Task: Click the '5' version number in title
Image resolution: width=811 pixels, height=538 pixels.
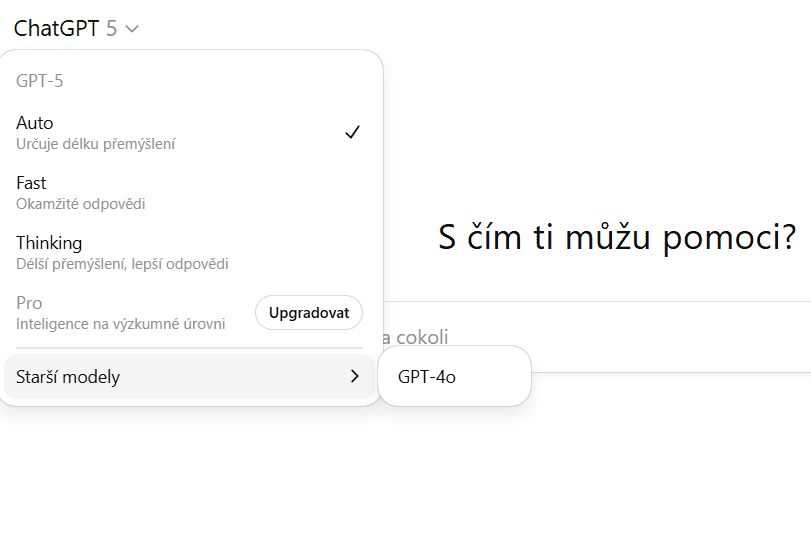Action: (111, 28)
